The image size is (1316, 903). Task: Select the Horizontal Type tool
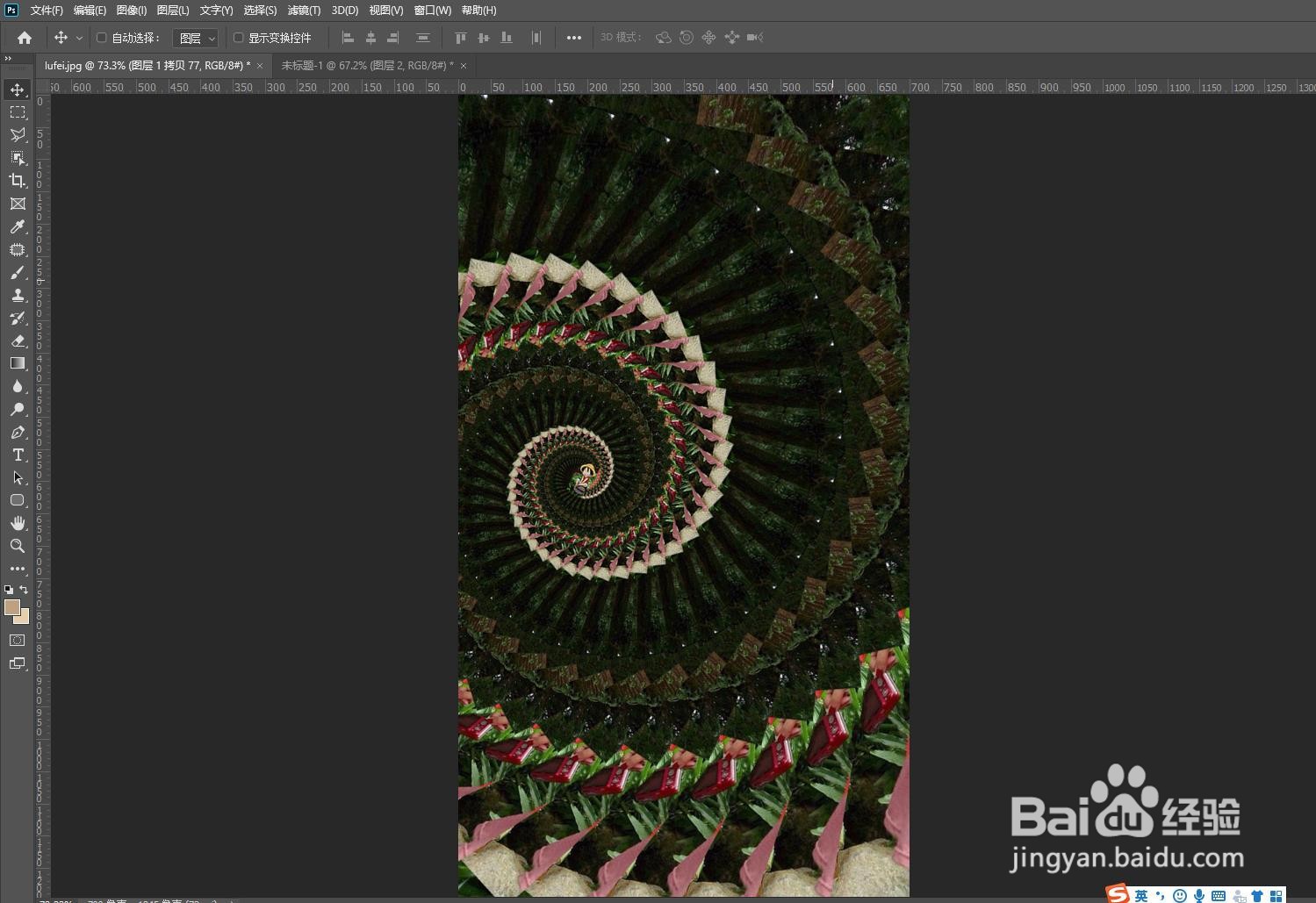(18, 455)
